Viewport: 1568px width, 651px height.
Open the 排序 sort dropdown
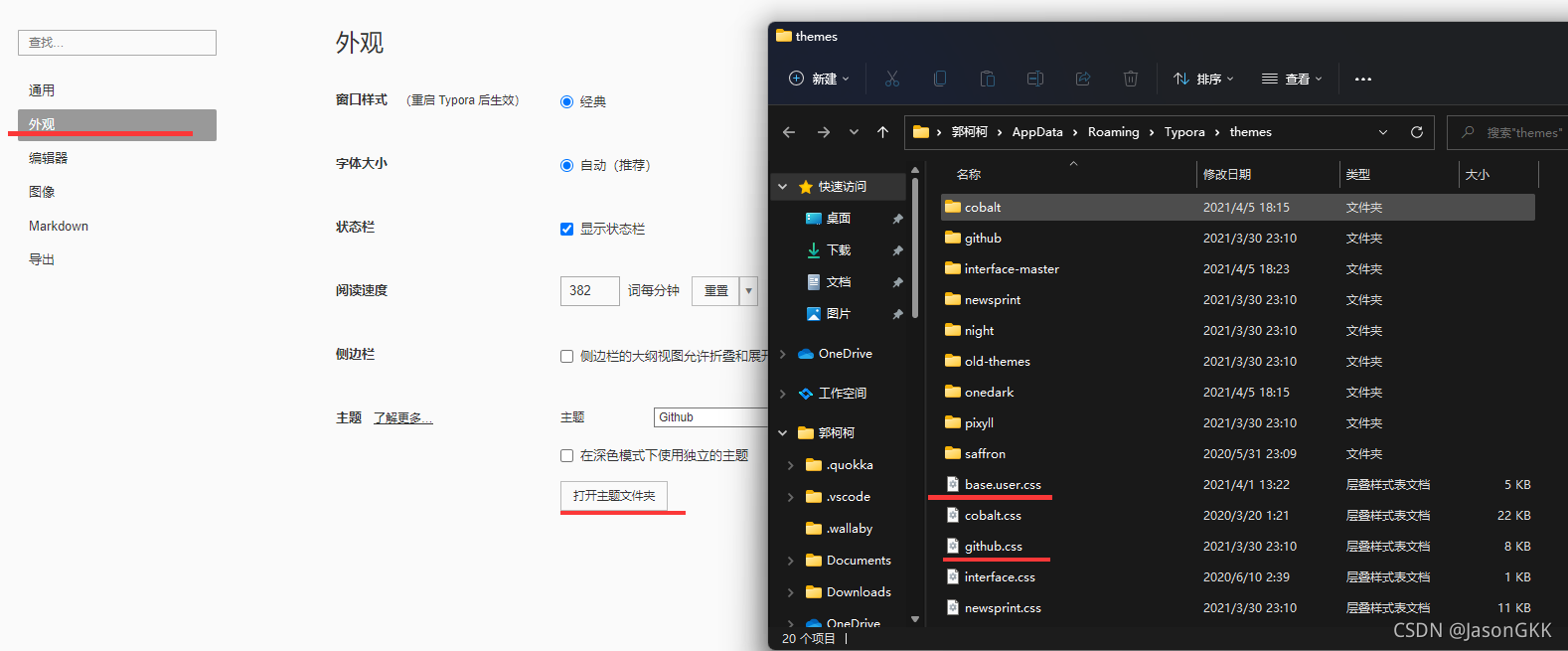(x=1202, y=79)
